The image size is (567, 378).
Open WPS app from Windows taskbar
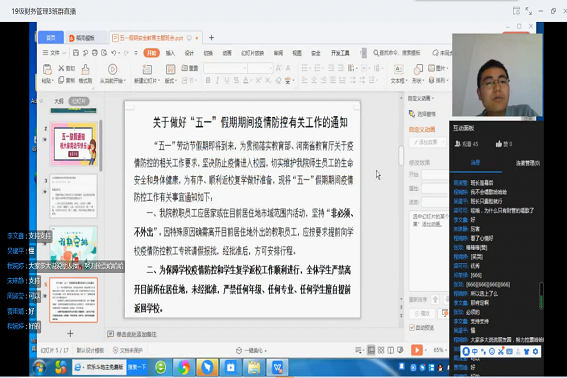[x=277, y=368]
